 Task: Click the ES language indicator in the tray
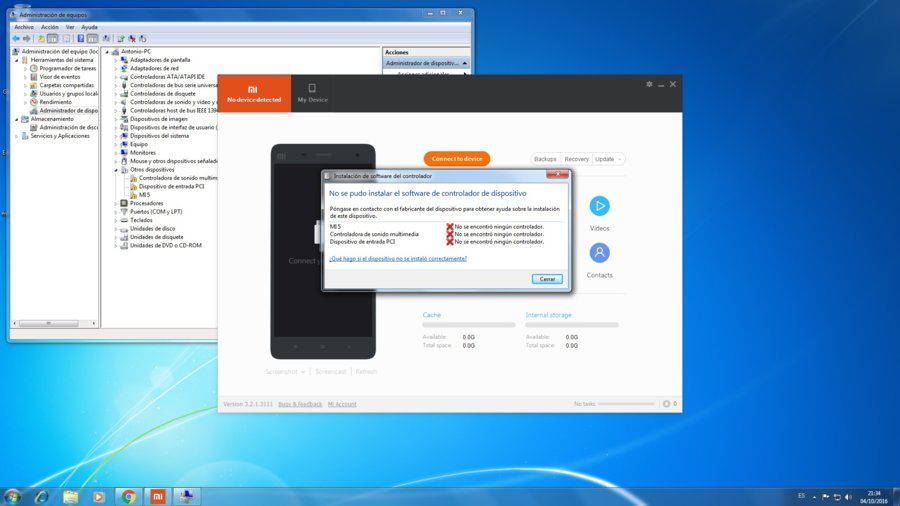pyautogui.click(x=801, y=496)
